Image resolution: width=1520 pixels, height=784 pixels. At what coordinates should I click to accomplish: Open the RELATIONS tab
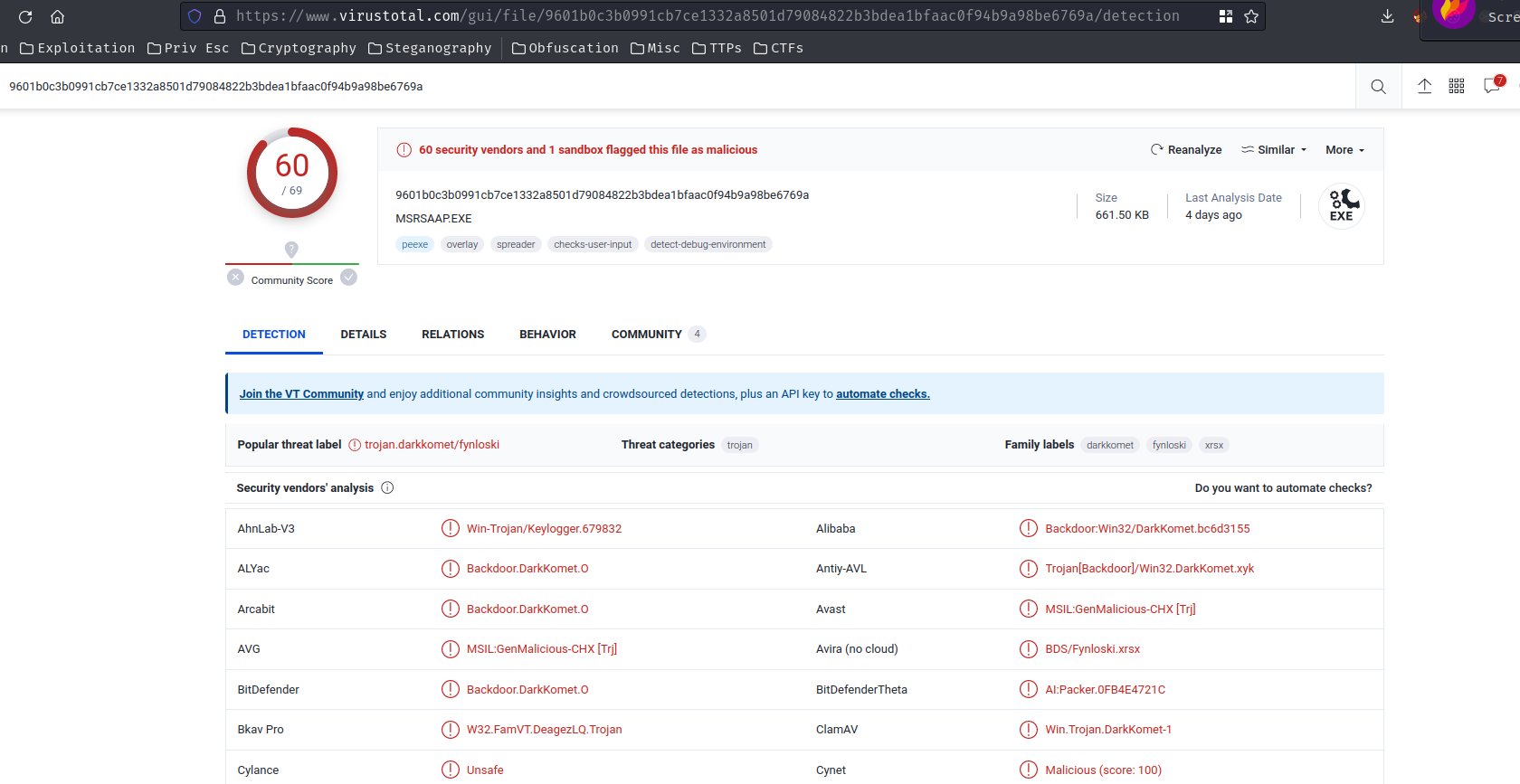click(x=453, y=335)
